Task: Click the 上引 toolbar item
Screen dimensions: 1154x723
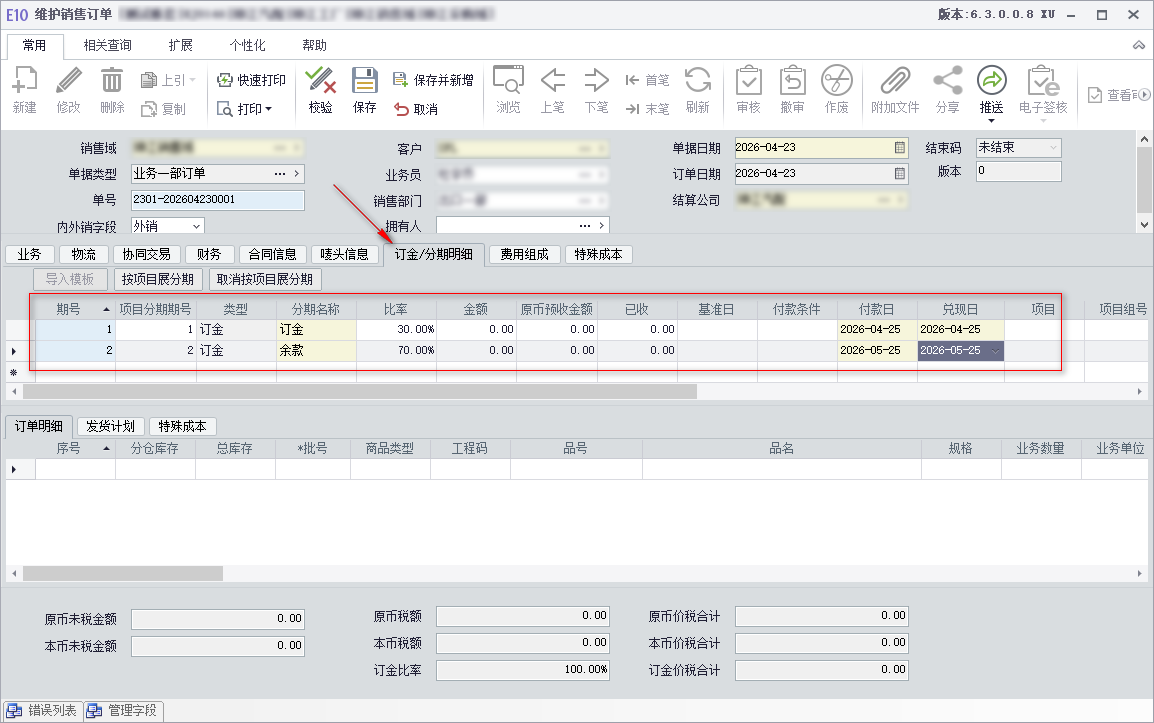Action: point(168,80)
